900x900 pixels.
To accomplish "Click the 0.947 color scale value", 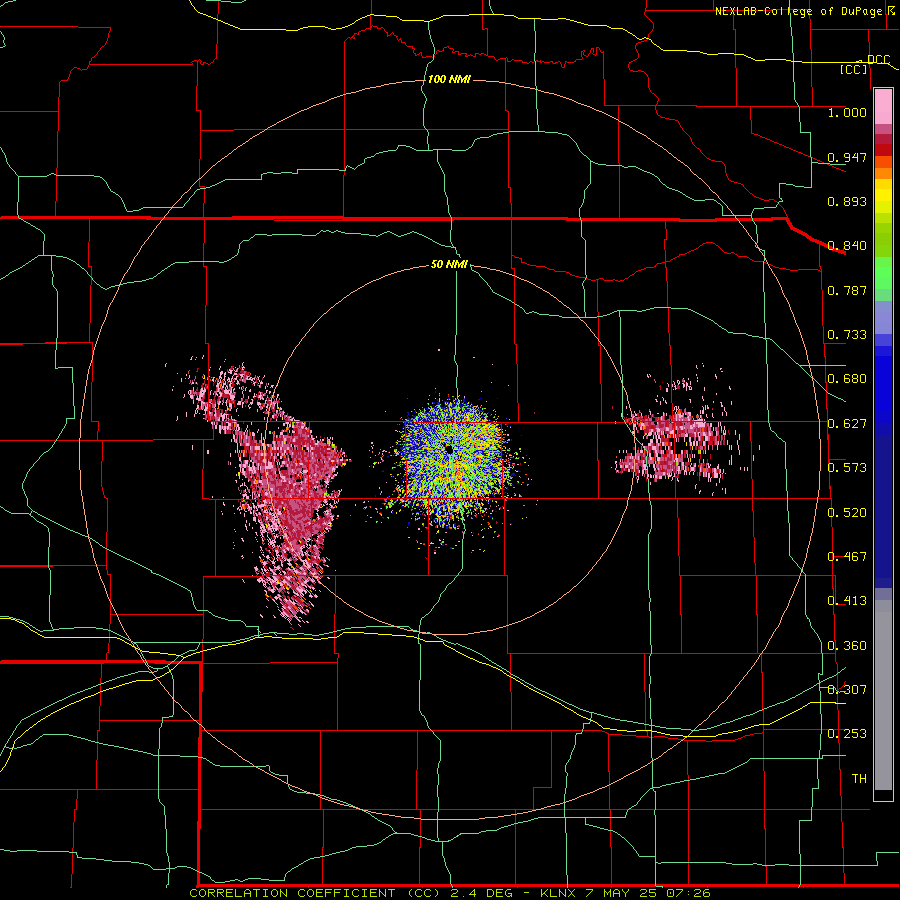I will 847,157.
